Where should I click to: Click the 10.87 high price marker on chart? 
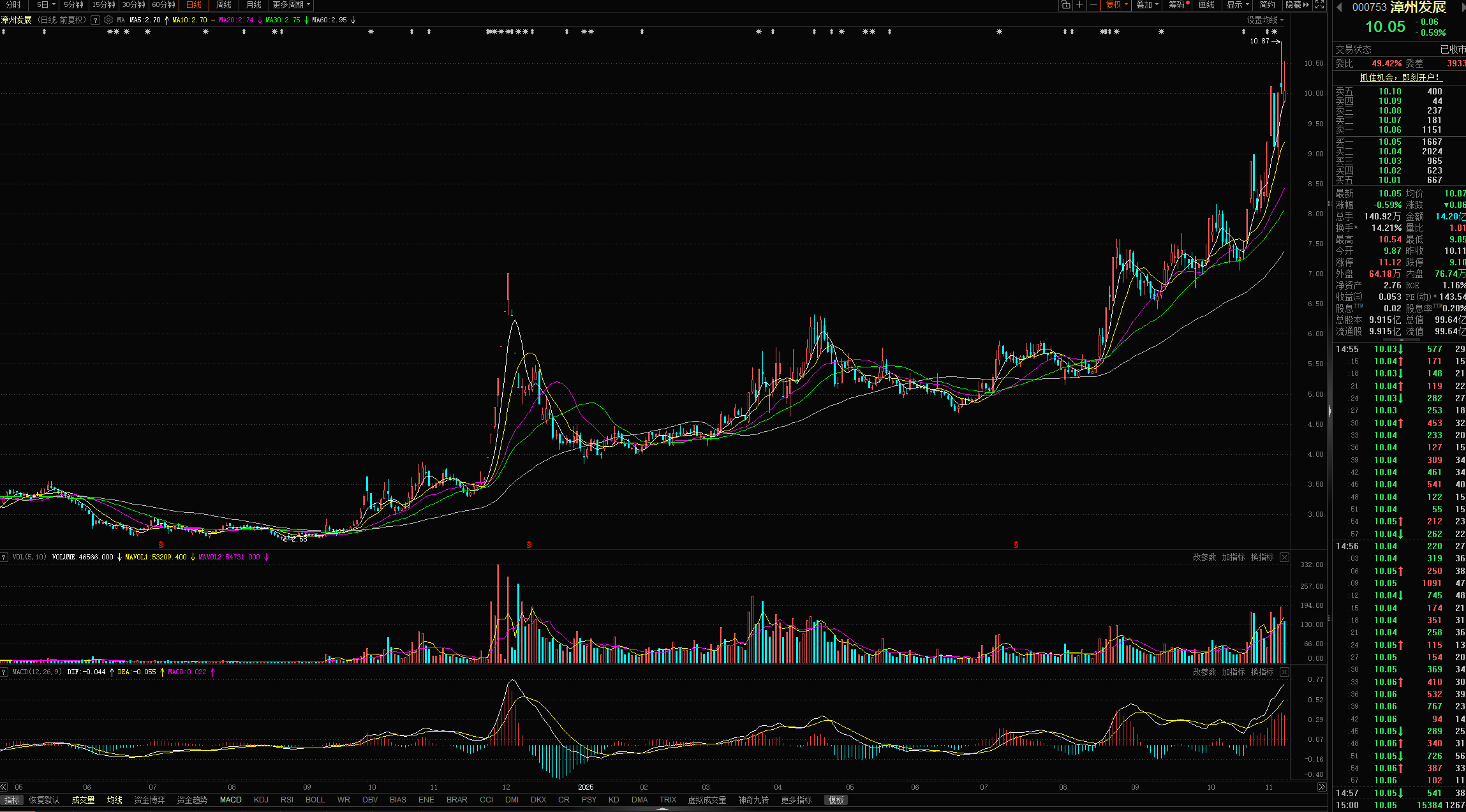(x=1259, y=41)
